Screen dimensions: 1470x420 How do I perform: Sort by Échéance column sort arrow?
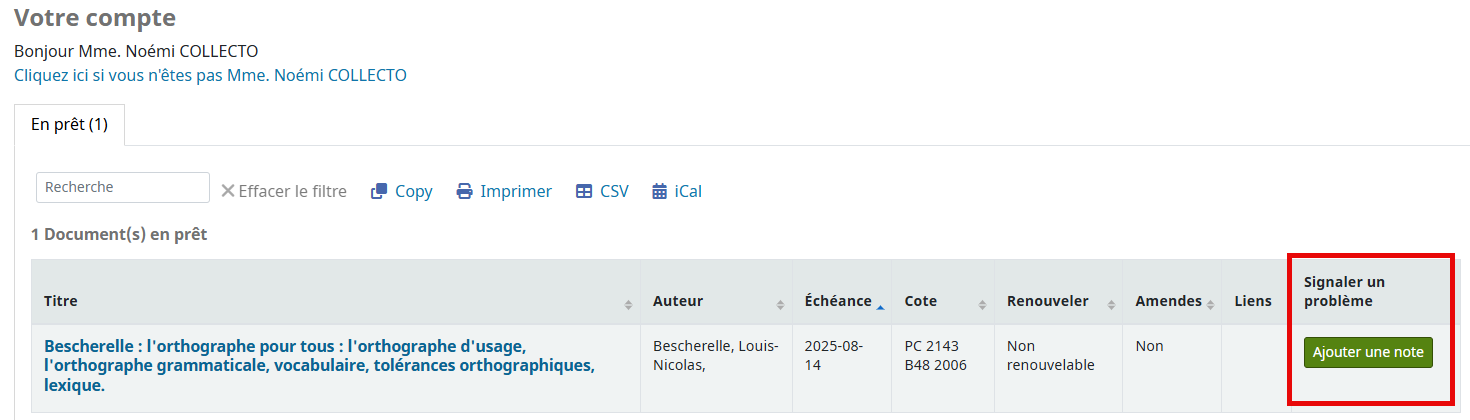tap(880, 304)
